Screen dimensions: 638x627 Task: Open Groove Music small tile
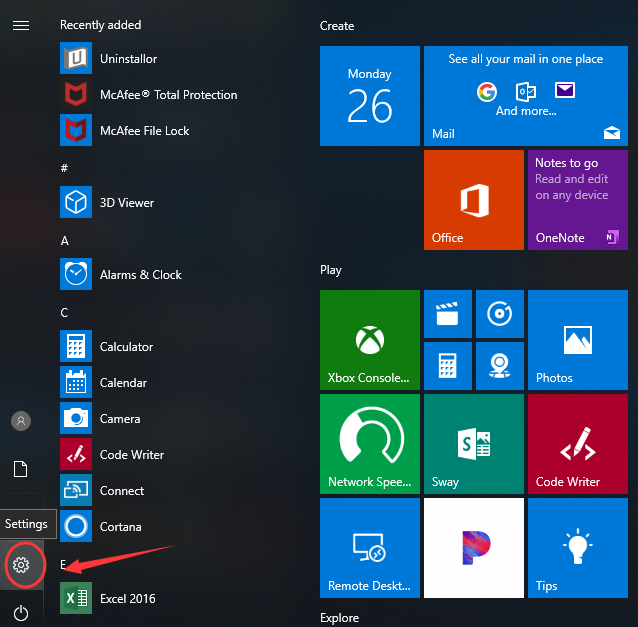500,314
